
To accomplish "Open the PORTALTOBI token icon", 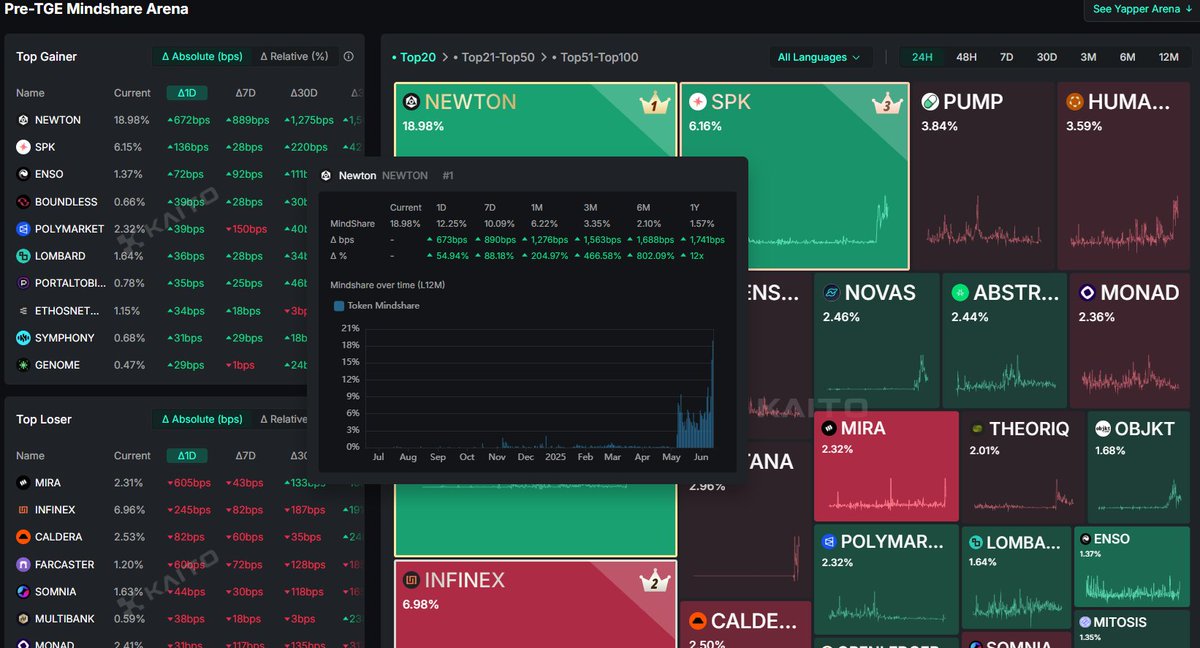I will pyautogui.click(x=23, y=283).
